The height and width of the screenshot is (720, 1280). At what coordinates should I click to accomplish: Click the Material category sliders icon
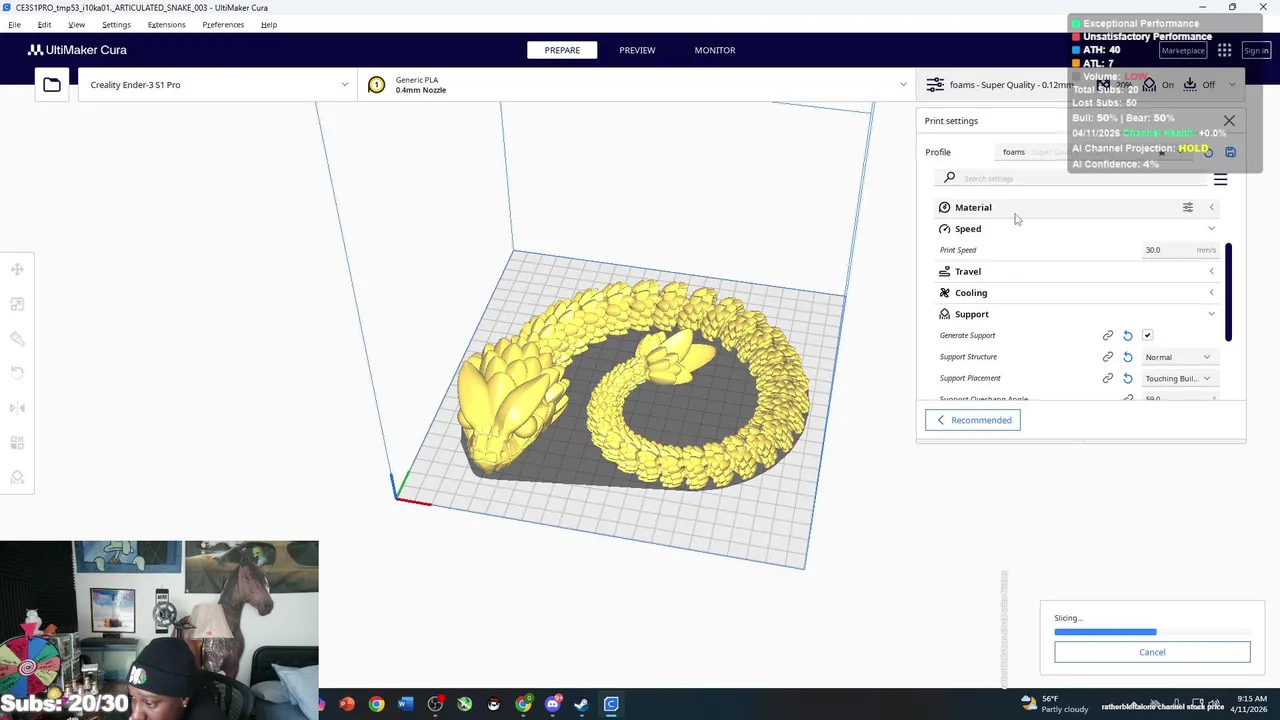point(1188,207)
